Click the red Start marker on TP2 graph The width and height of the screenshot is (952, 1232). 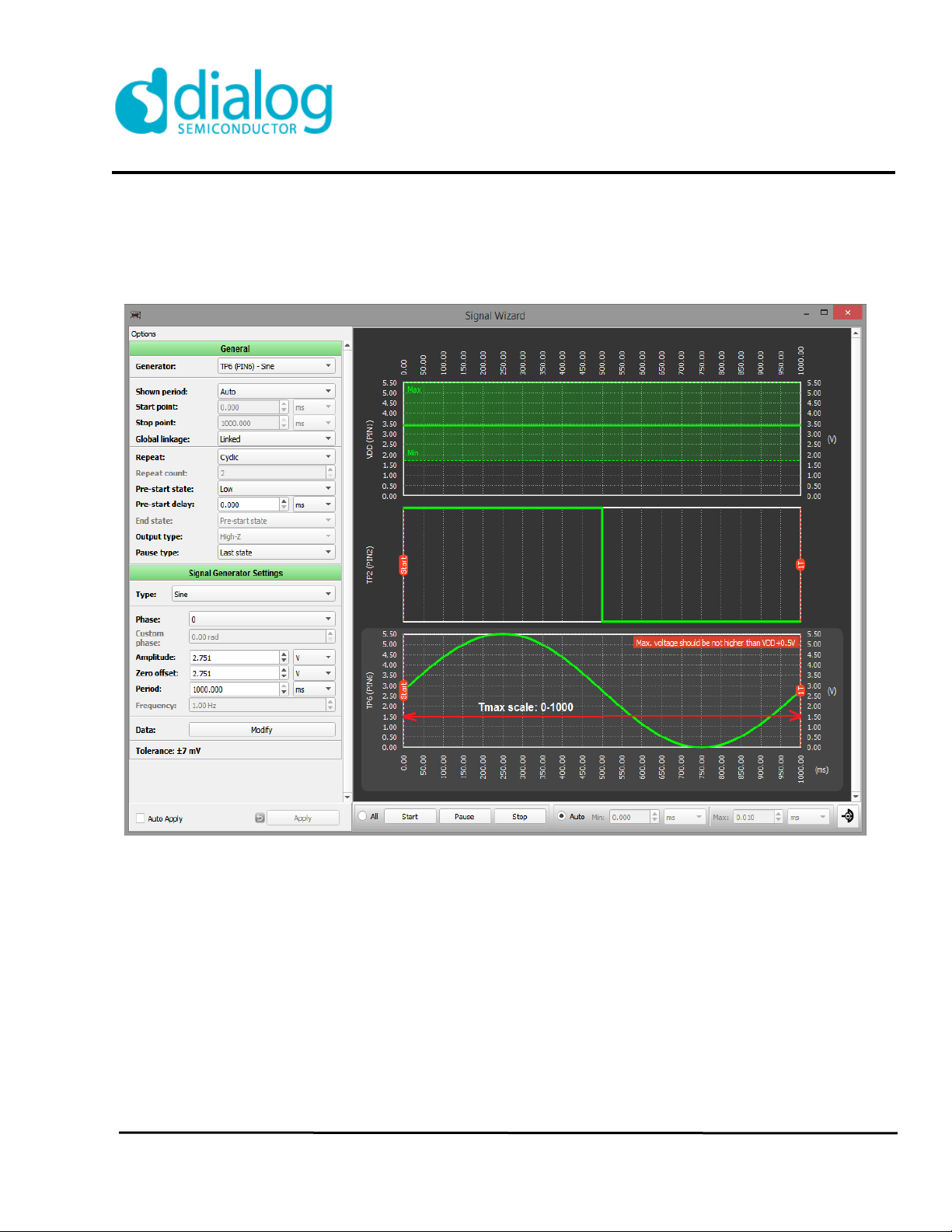click(403, 565)
